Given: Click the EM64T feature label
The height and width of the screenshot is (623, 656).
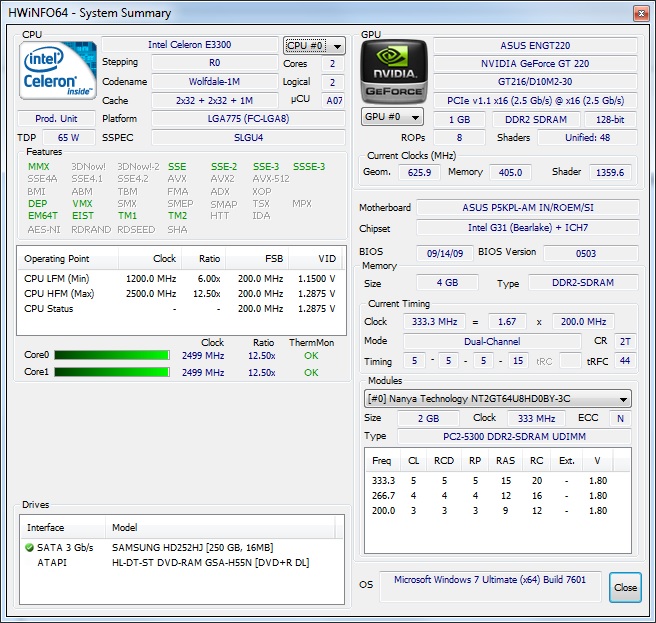Looking at the screenshot, I should coord(42,216).
